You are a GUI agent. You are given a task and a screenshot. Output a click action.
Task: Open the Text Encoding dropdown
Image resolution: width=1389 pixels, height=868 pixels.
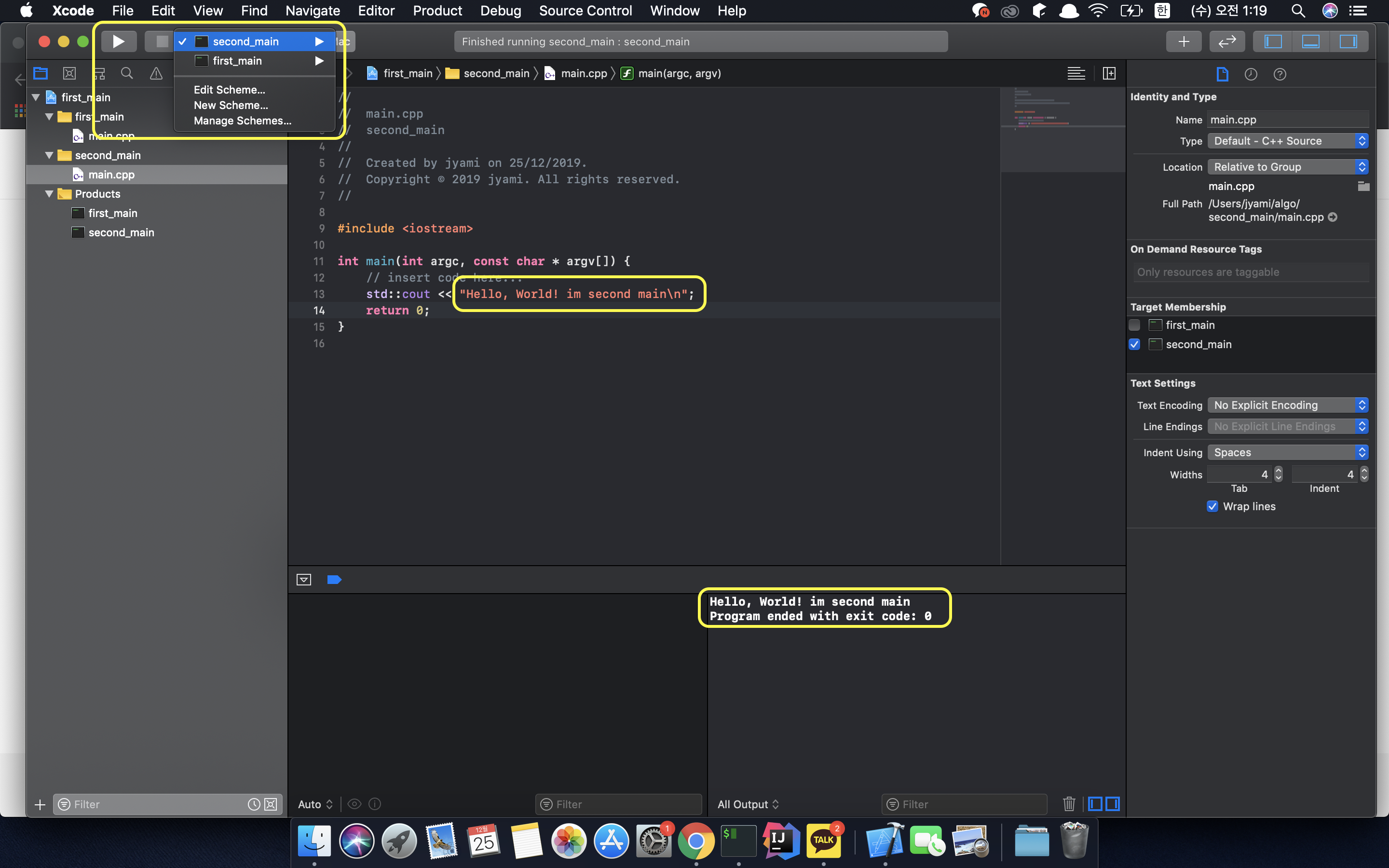[1287, 405]
